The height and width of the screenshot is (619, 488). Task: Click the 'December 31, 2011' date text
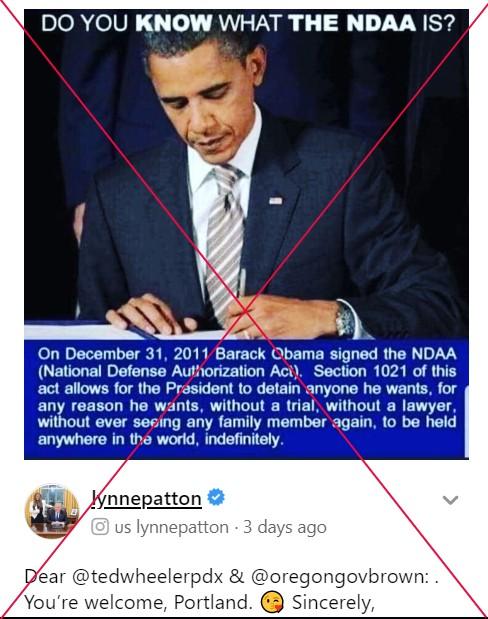pos(137,354)
